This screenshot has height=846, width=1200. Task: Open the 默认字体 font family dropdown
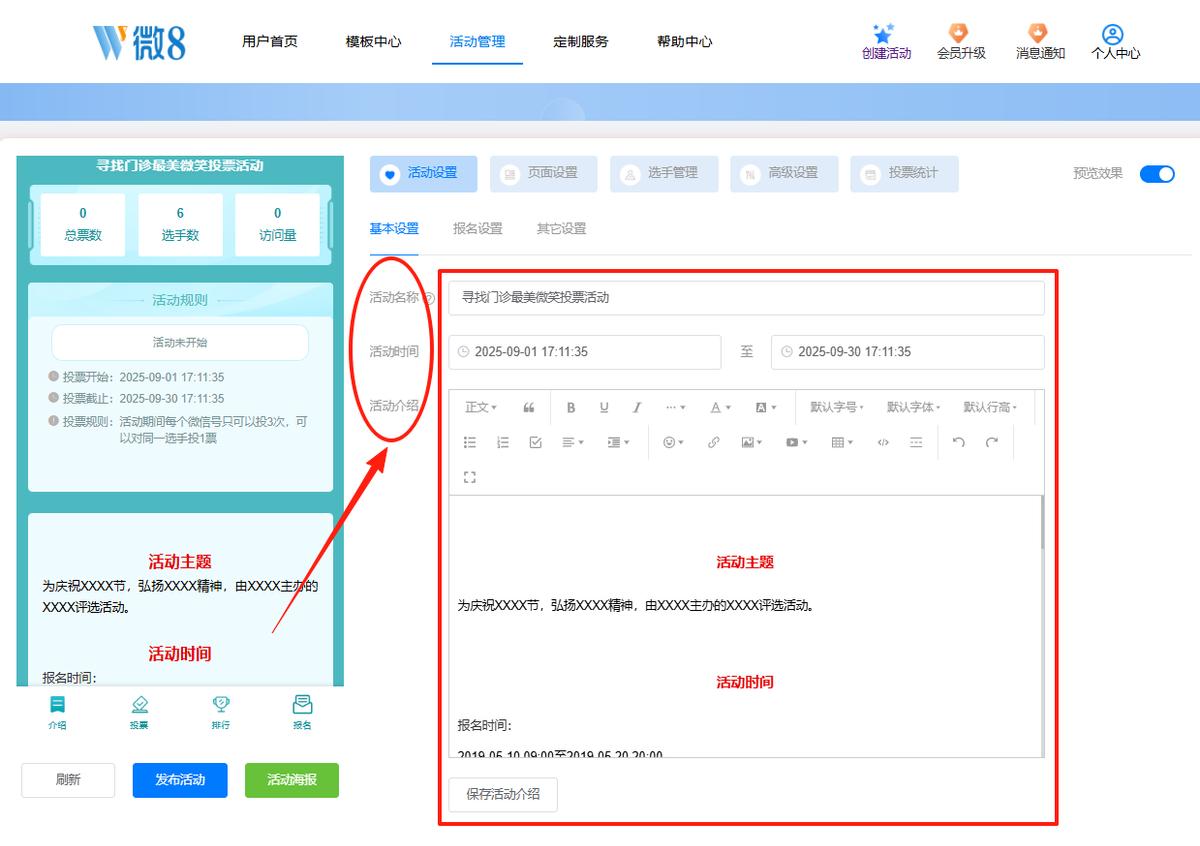pos(914,408)
